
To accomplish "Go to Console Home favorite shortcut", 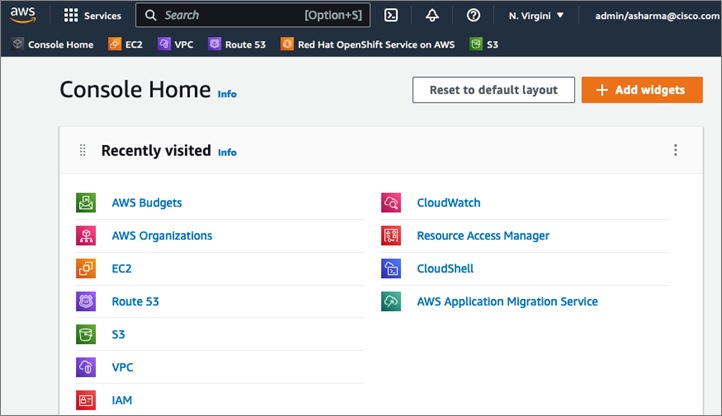I will 52,44.
